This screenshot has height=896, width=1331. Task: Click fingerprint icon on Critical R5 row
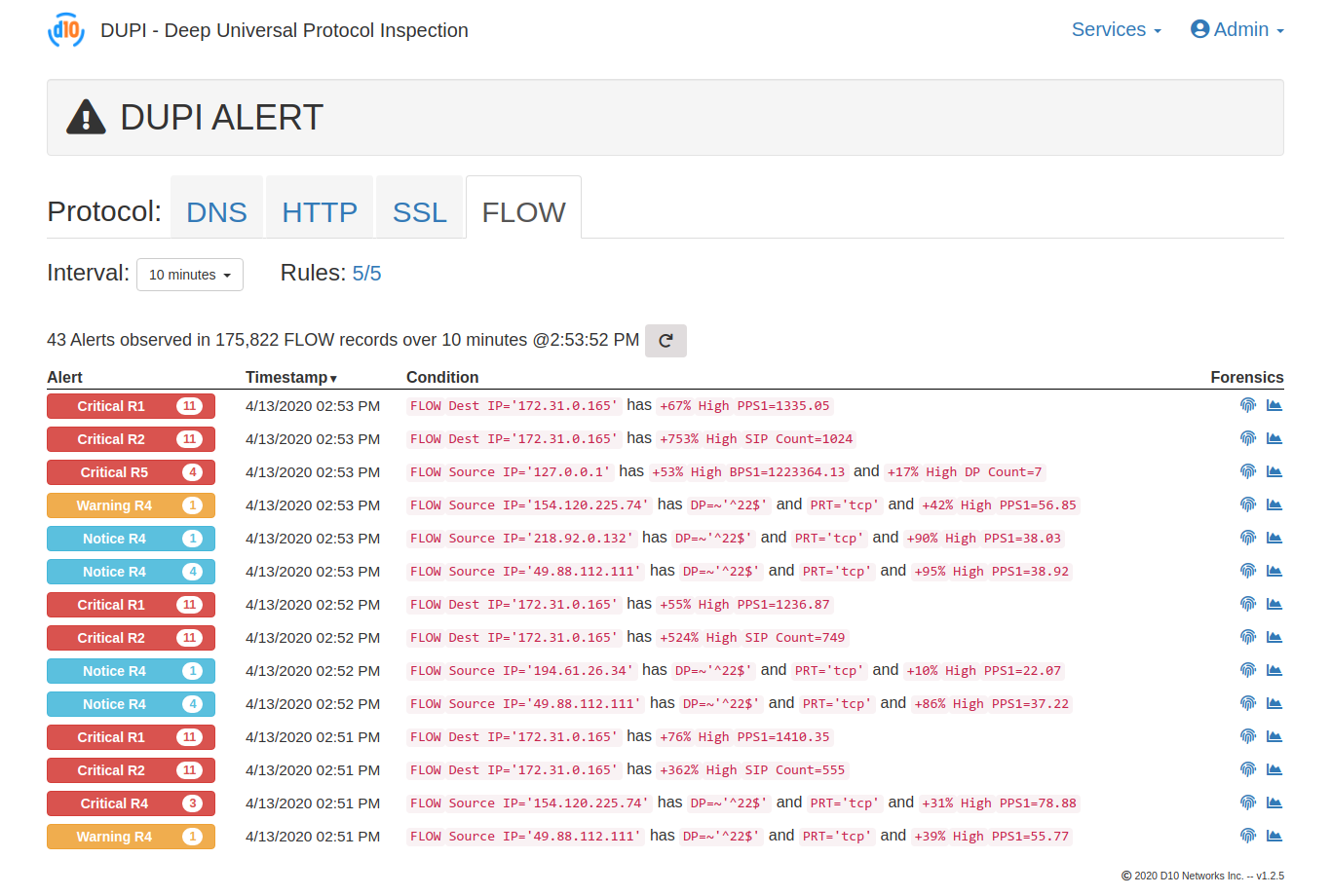(1247, 471)
